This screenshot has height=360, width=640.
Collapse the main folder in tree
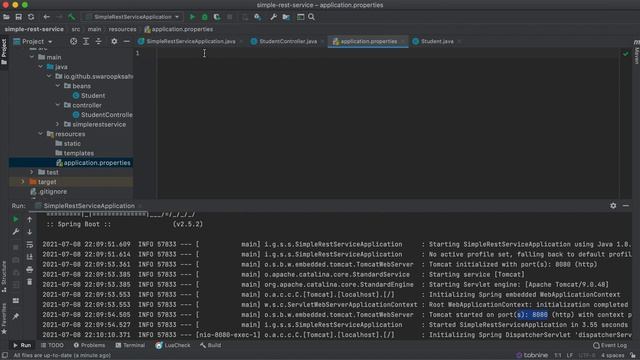pyautogui.click(x=32, y=57)
